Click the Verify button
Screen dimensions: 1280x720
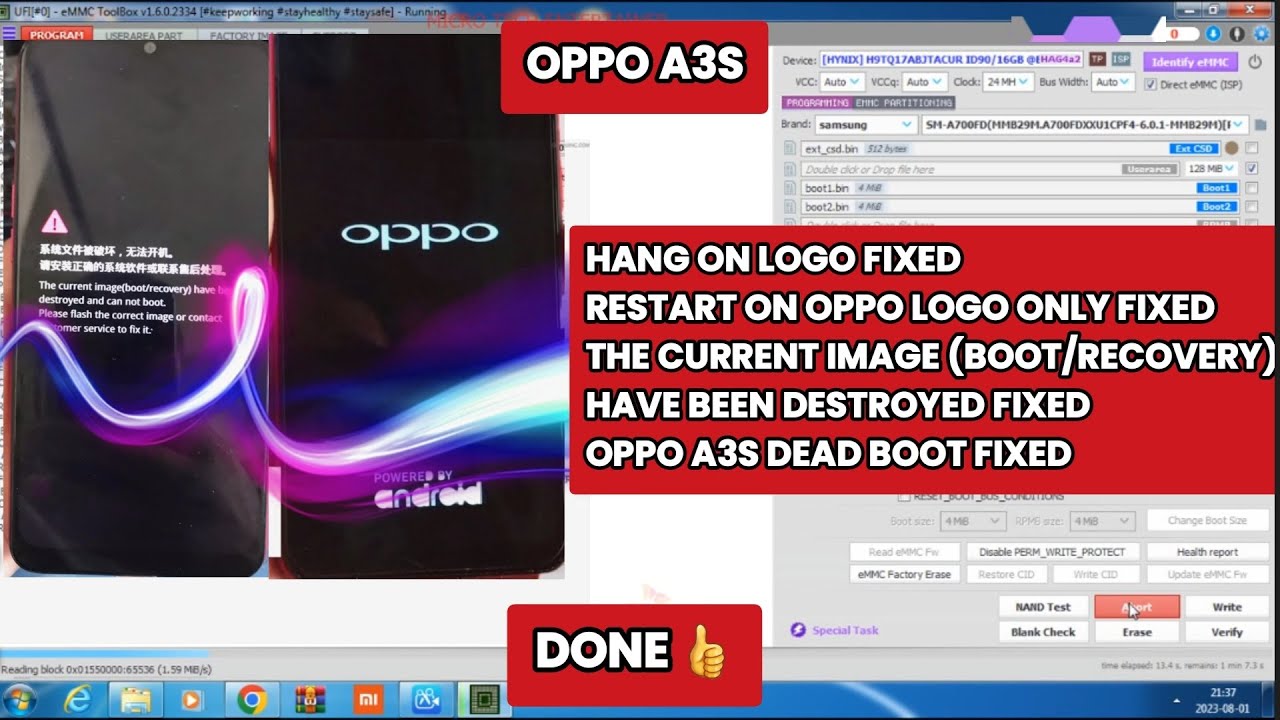(x=1227, y=632)
